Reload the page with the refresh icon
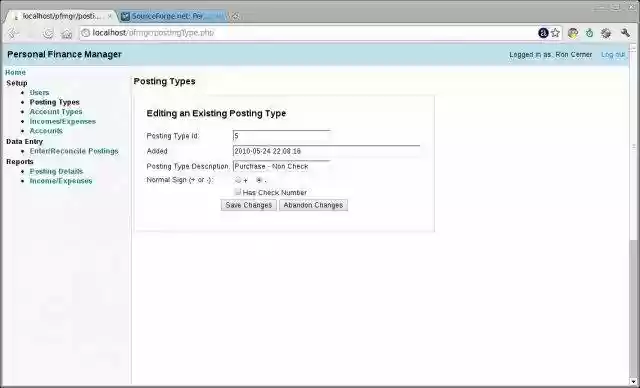This screenshot has width=640, height=388. 48,33
